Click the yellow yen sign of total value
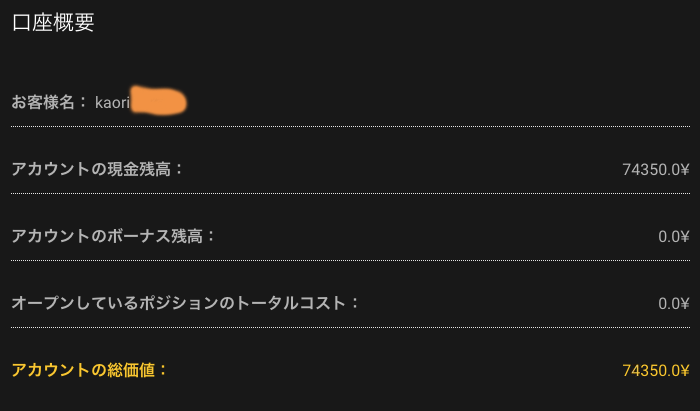Viewport: 700px width, 411px height. click(x=684, y=370)
